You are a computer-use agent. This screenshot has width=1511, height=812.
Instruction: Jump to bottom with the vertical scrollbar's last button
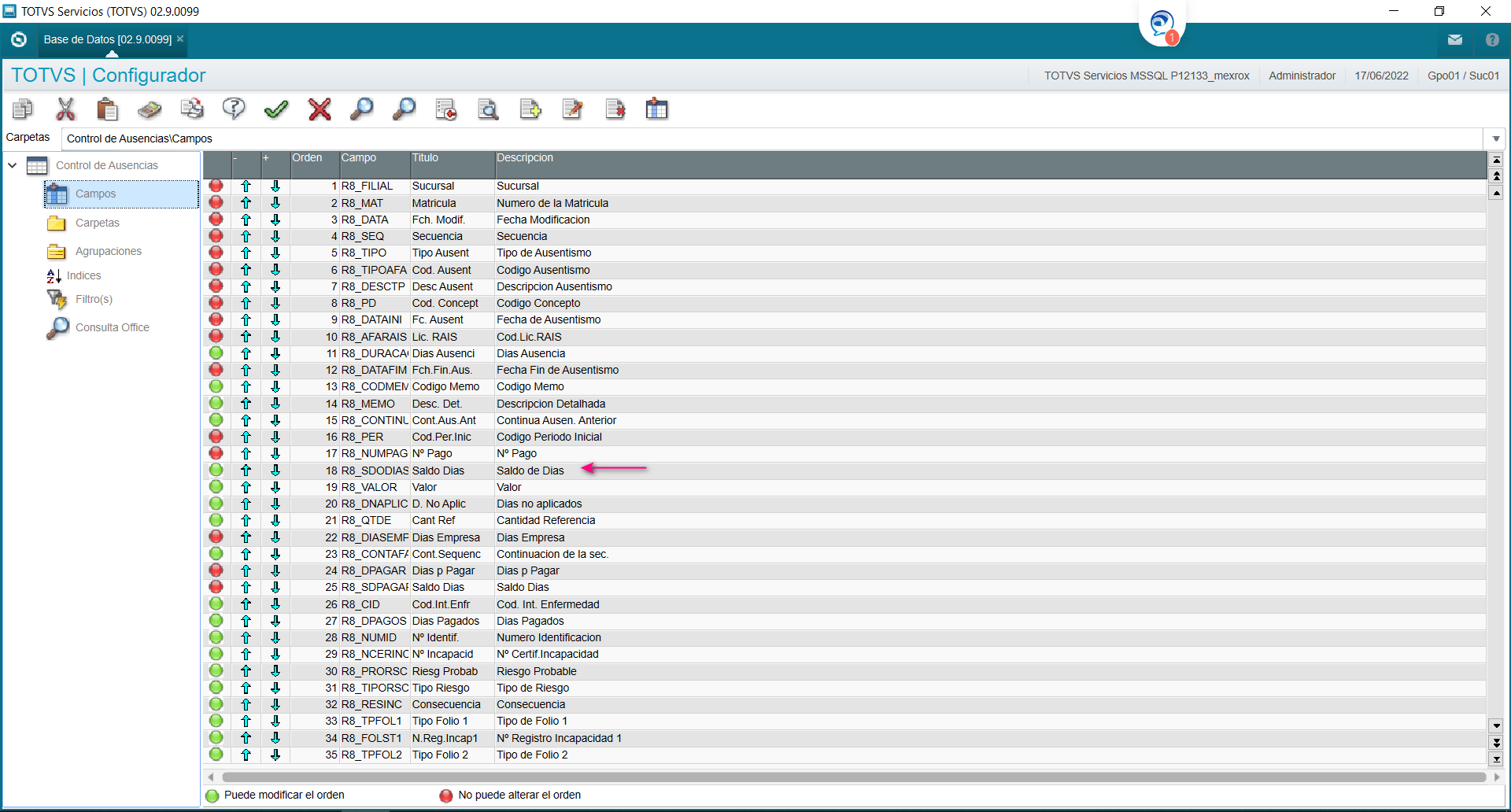[1497, 759]
